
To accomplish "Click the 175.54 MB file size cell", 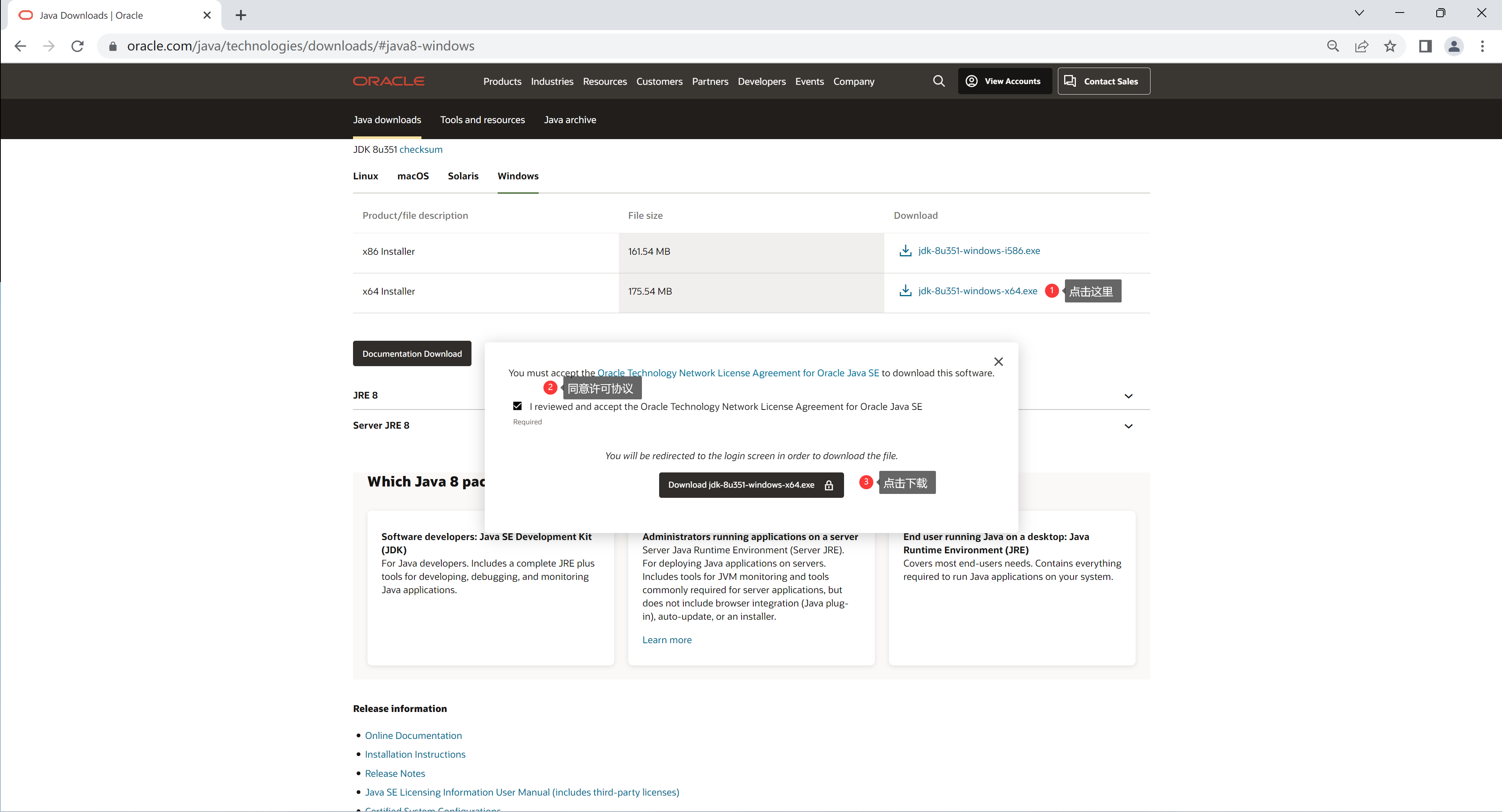I will (x=751, y=293).
